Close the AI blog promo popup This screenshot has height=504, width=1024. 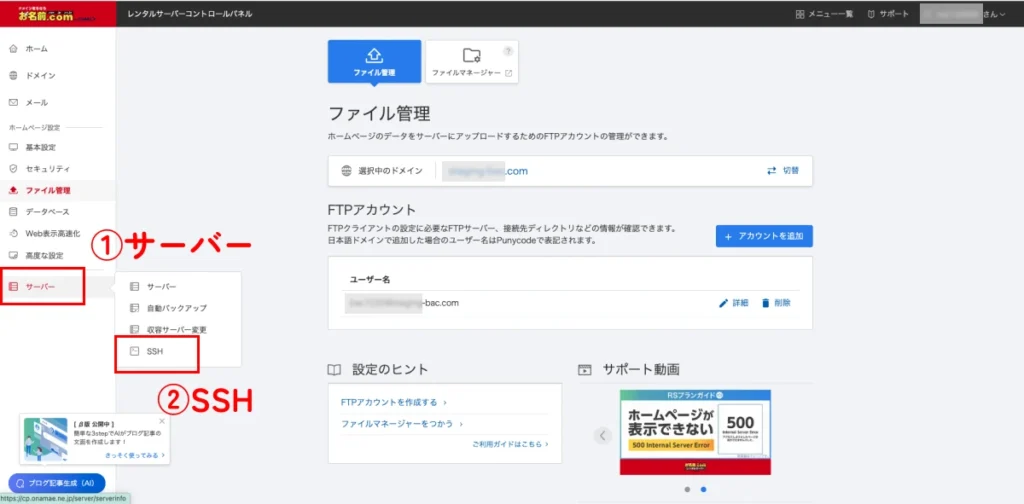[x=162, y=422]
